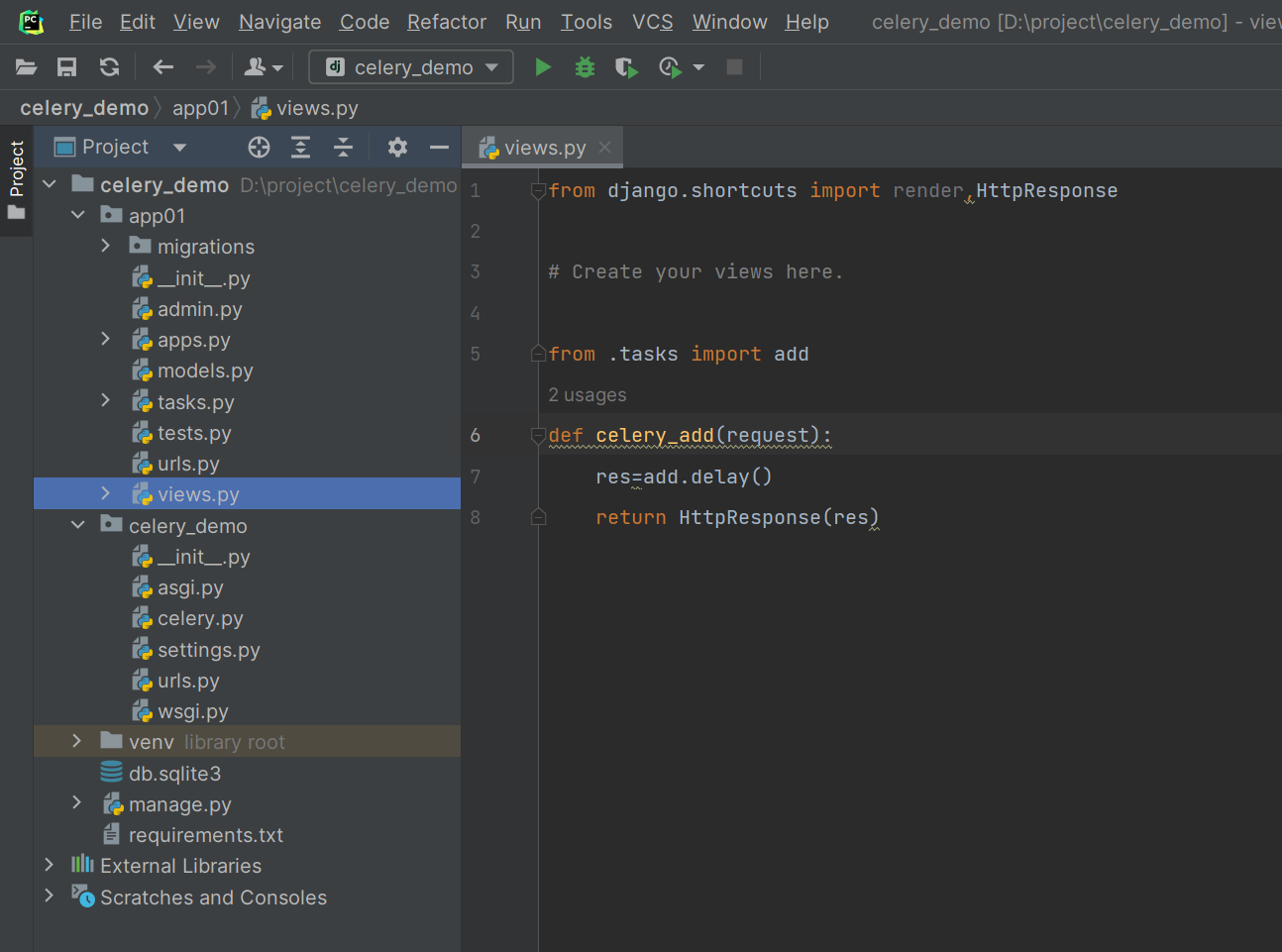Select admin.py in the app01 folder
The height and width of the screenshot is (952, 1282).
pos(199,309)
